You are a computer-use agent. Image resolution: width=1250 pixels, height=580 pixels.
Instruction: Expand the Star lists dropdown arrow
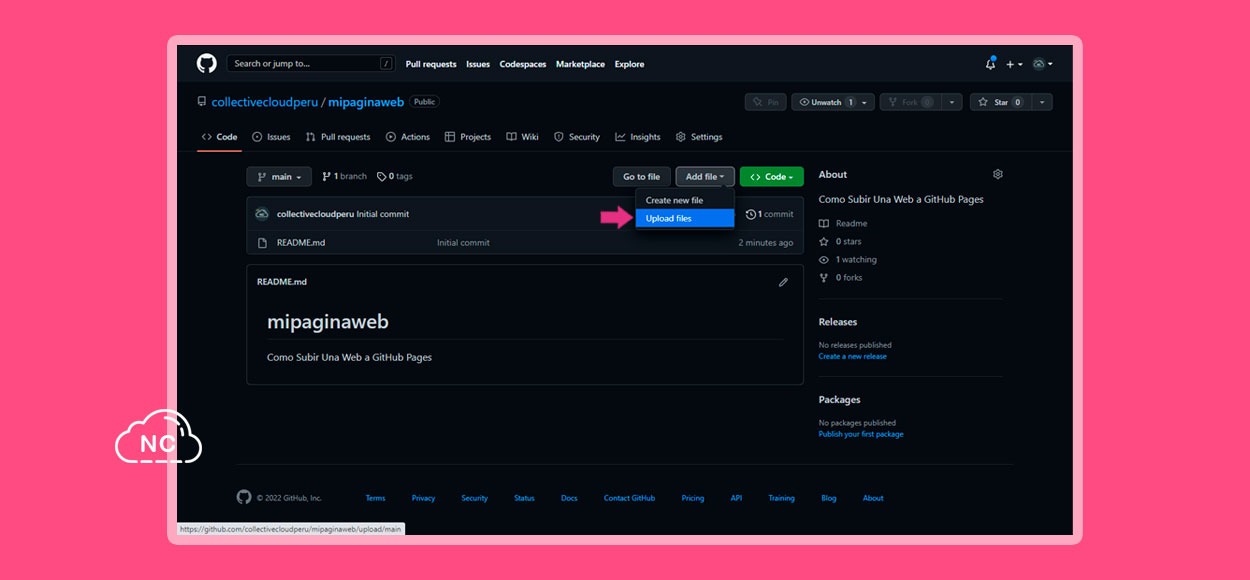tap(1042, 102)
